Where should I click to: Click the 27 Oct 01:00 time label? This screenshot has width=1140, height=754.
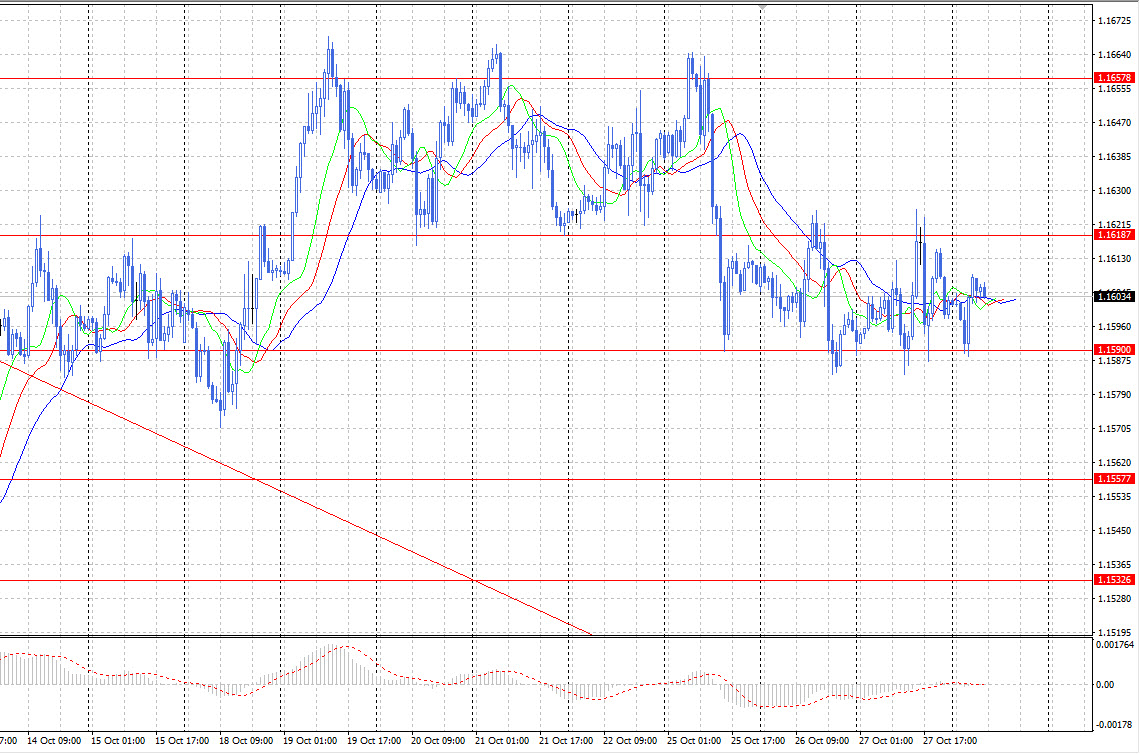(x=886, y=741)
